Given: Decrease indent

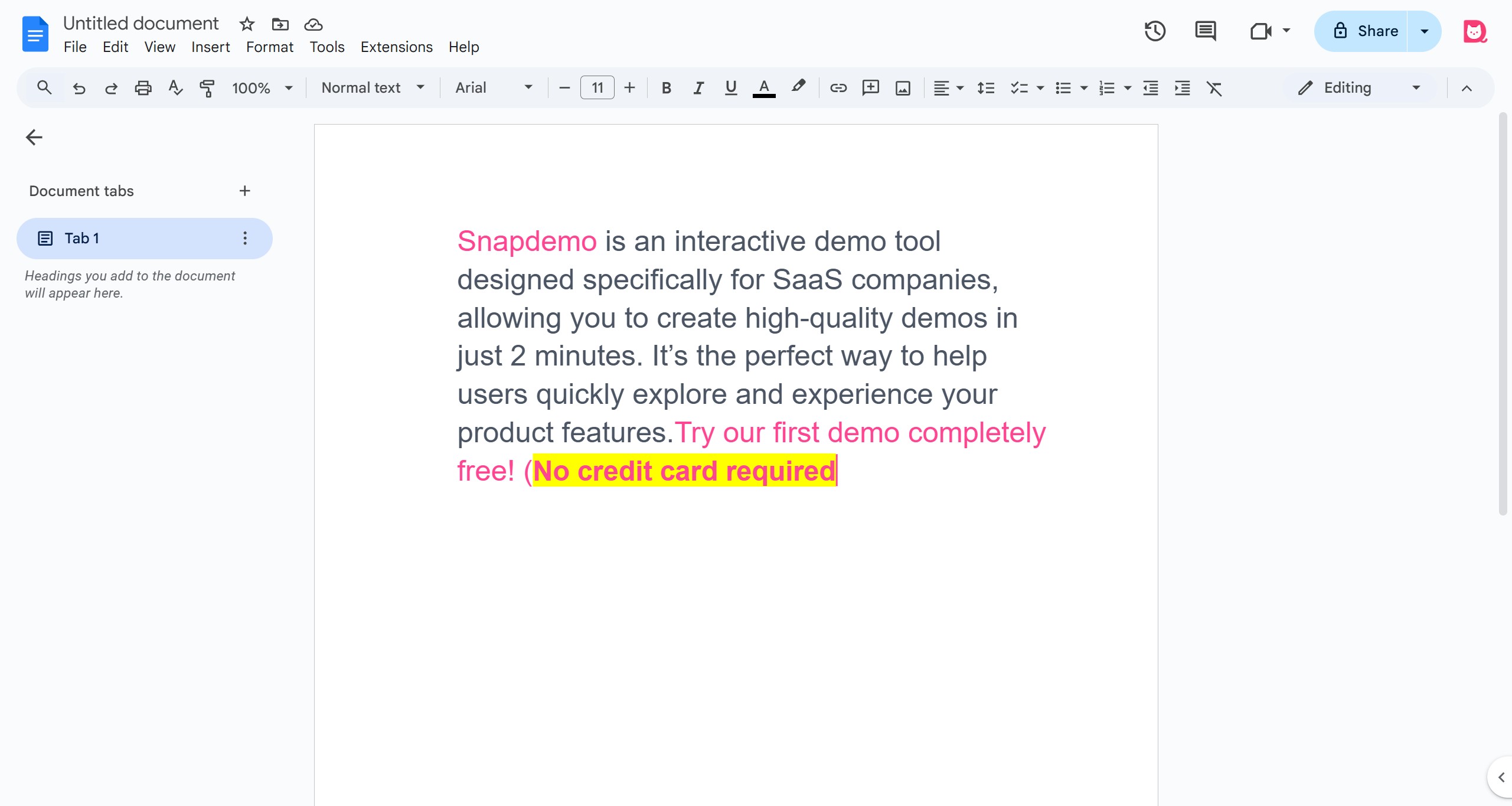Looking at the screenshot, I should [x=1151, y=88].
